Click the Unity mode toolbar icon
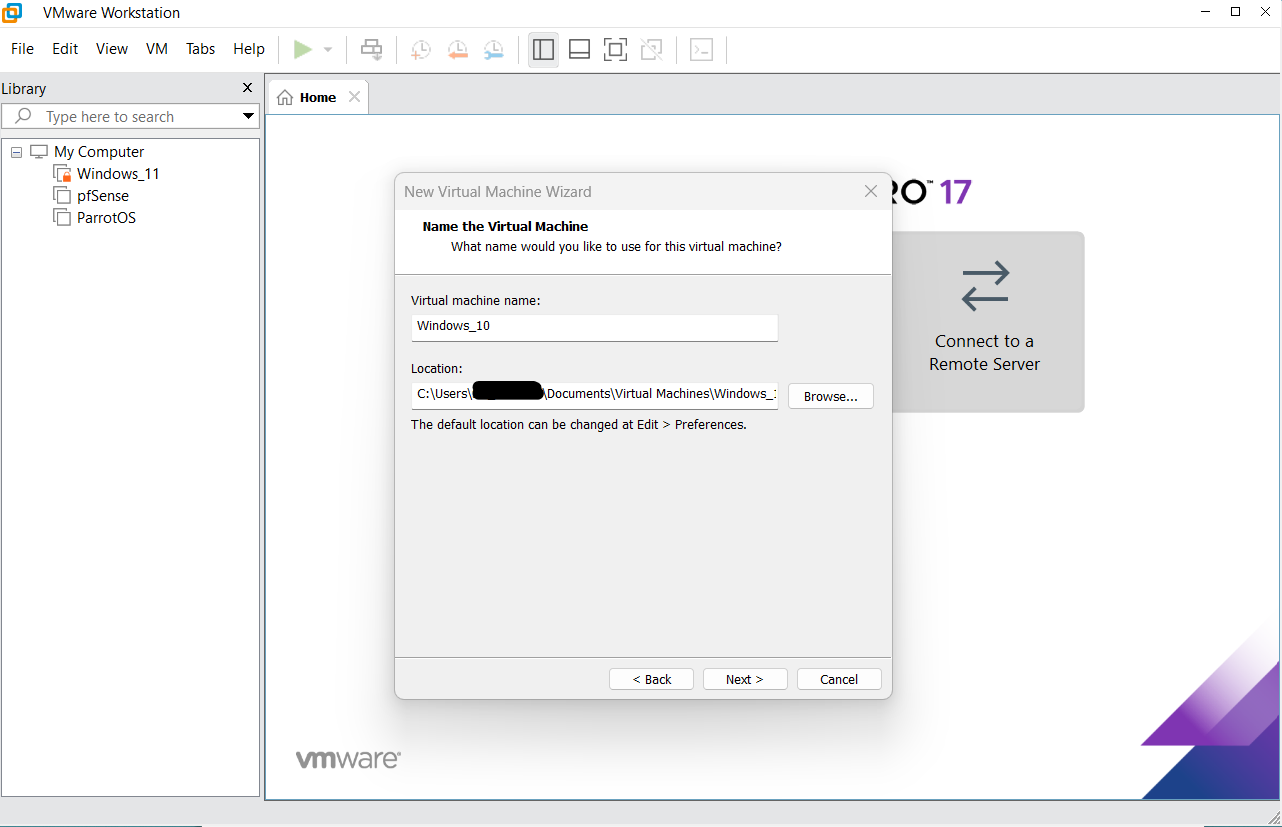 [x=651, y=49]
